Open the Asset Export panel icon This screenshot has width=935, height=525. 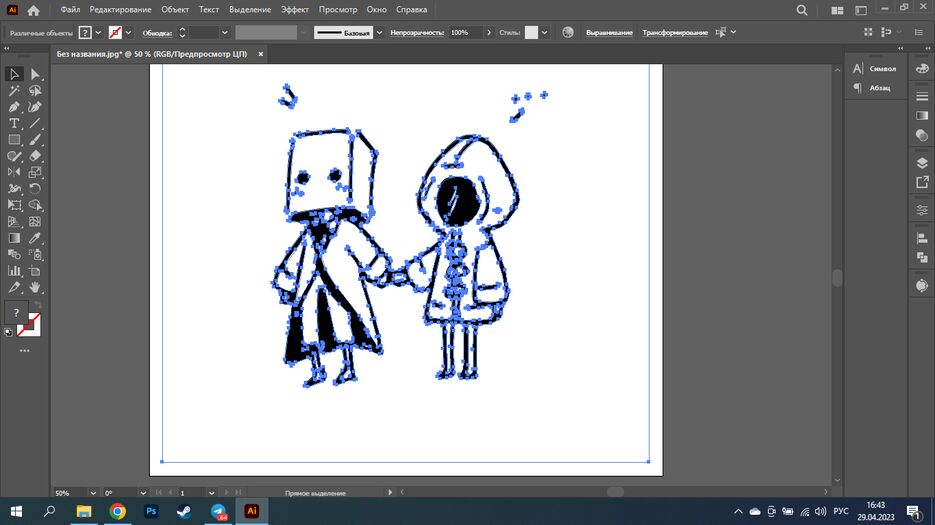click(922, 182)
